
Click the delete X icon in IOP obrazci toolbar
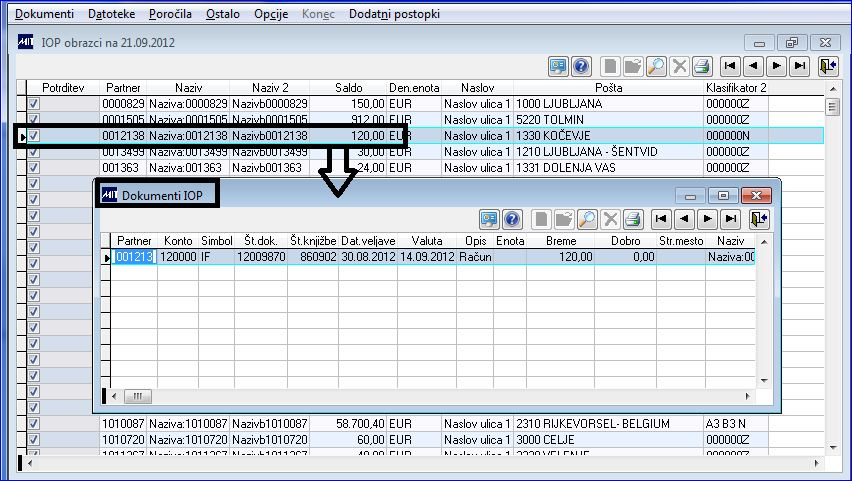point(679,66)
